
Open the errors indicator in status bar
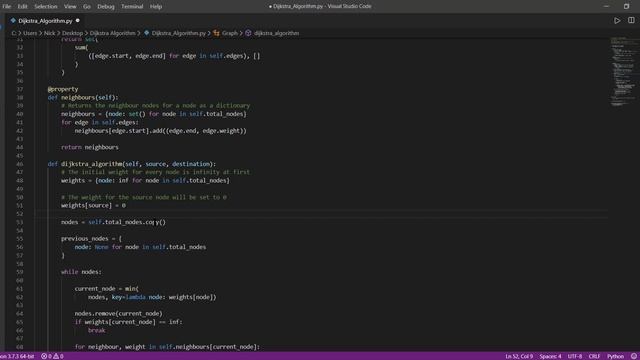pos(46,356)
